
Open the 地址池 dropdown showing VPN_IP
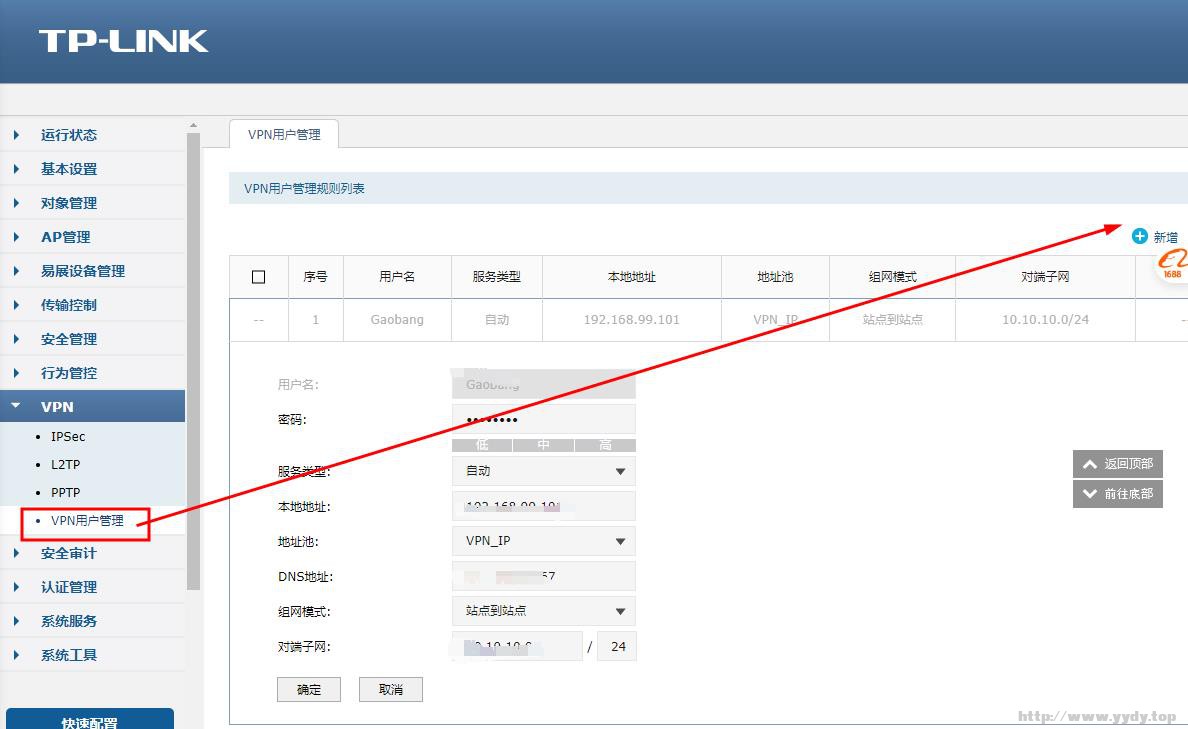543,541
